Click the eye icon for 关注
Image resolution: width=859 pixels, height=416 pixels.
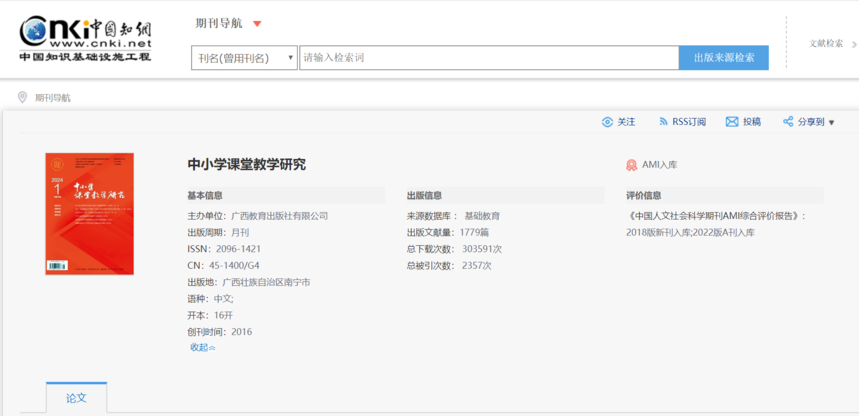pos(607,122)
